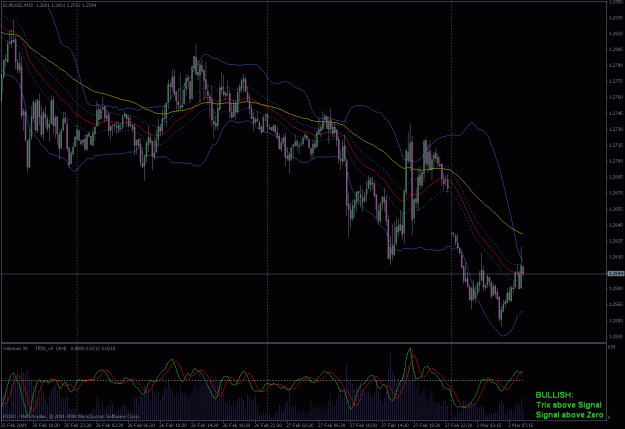This screenshot has height=429, width=625.
Task: Click the '2 Mar 07:15' time axis label
Action: (x=521, y=425)
